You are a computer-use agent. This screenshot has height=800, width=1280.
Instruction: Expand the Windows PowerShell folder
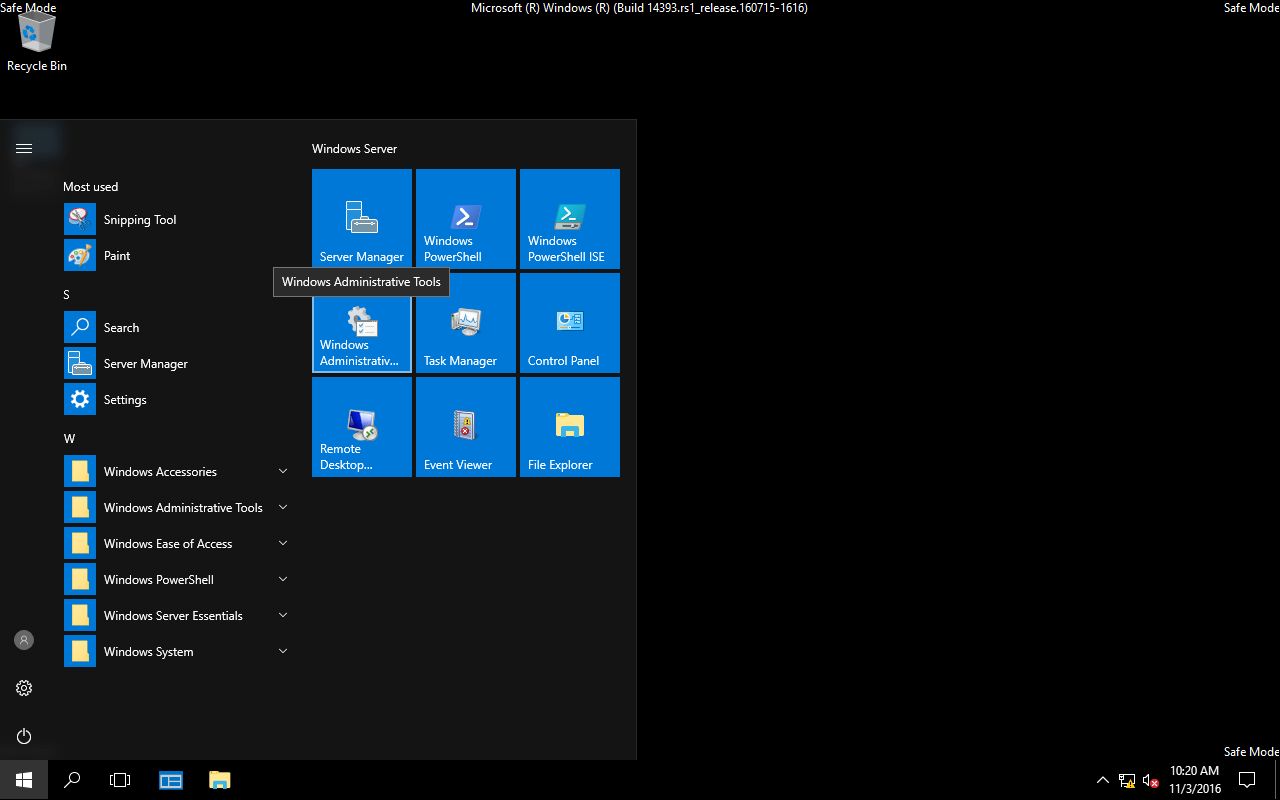(178, 580)
